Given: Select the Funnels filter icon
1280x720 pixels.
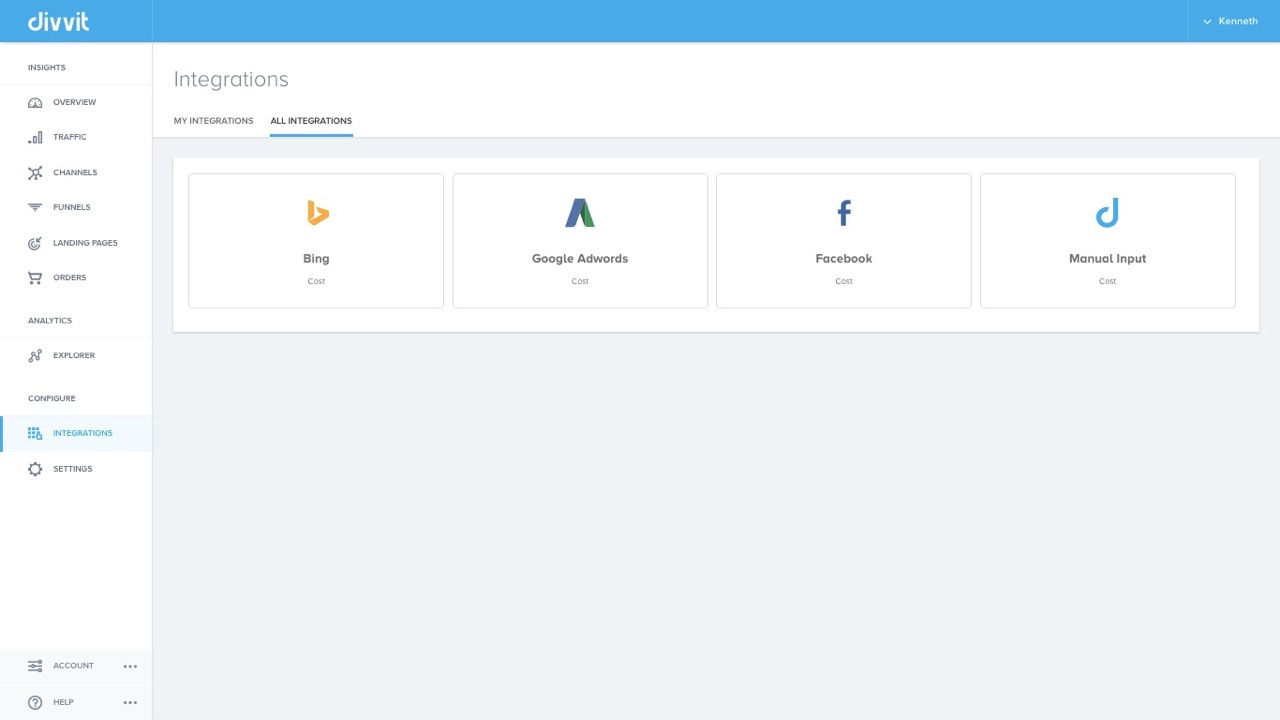Looking at the screenshot, I should click(x=35, y=208).
